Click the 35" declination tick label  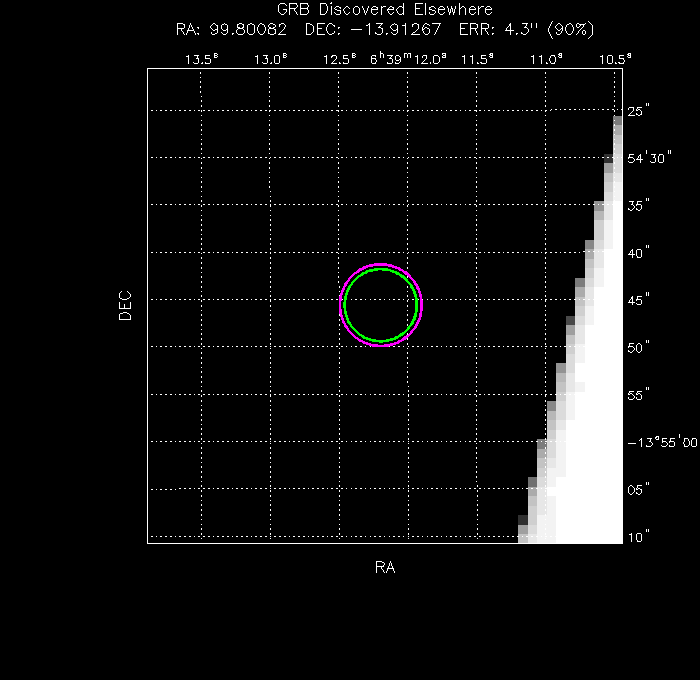[638, 205]
